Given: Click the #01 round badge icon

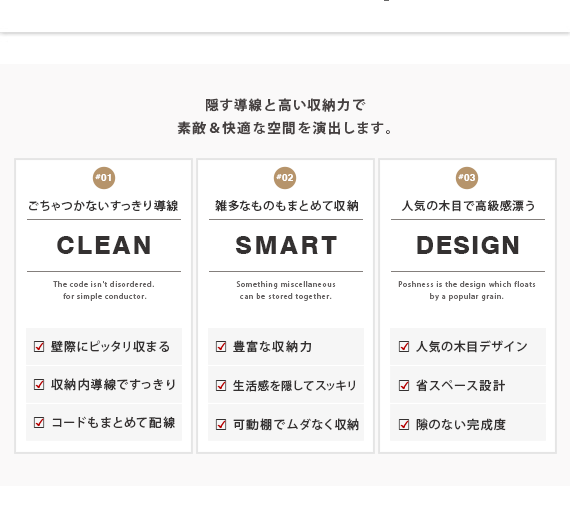Looking at the screenshot, I should [104, 178].
